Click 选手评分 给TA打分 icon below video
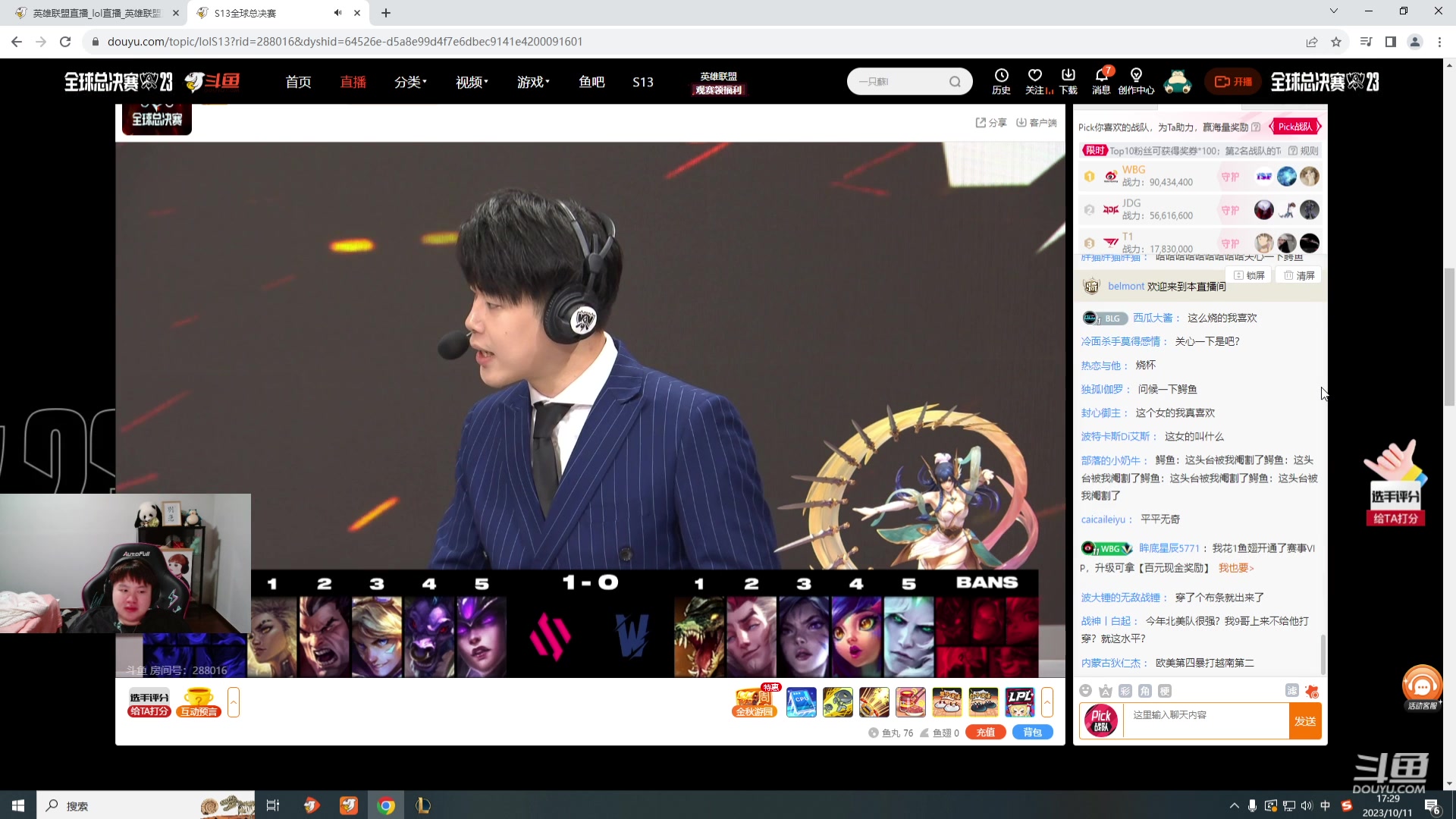 [149, 703]
